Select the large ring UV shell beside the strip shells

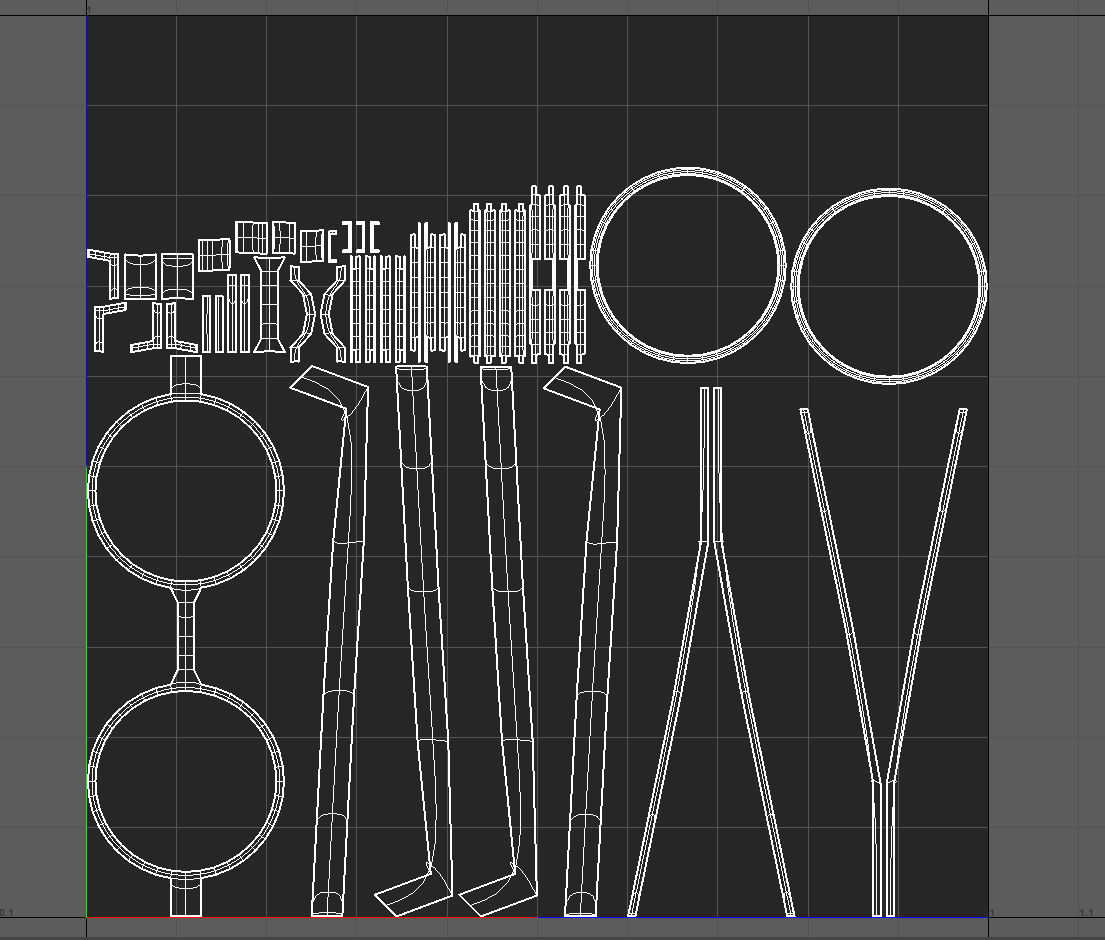tap(688, 266)
